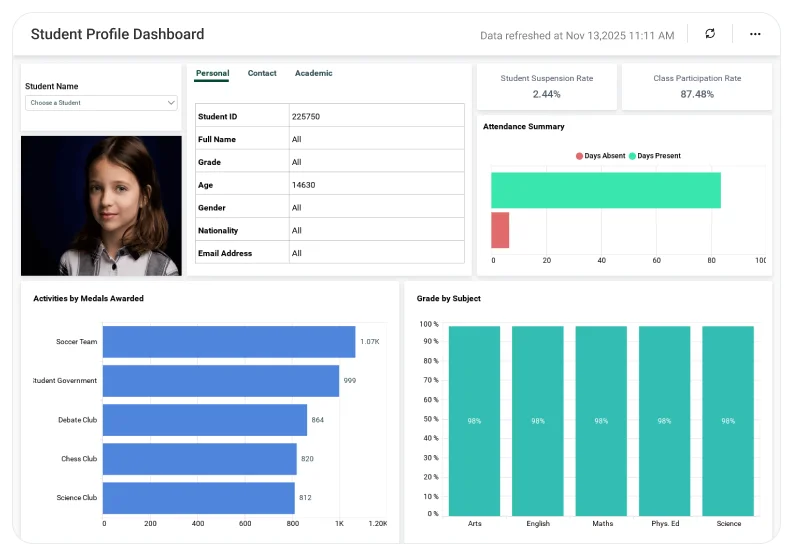This screenshot has height=556, width=793.
Task: Click the Grade row label in table
Action: 209,162
